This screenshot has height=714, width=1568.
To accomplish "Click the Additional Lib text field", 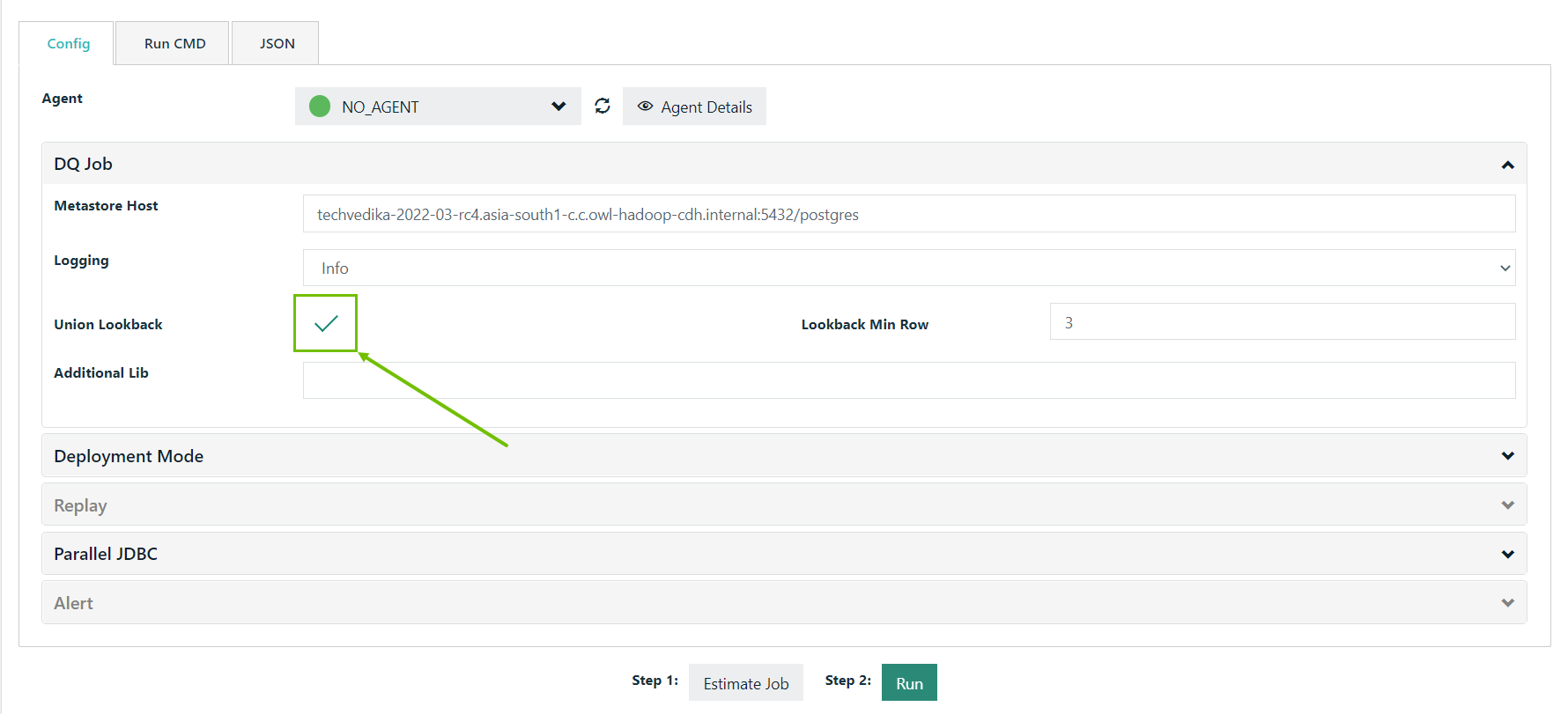I will point(908,380).
